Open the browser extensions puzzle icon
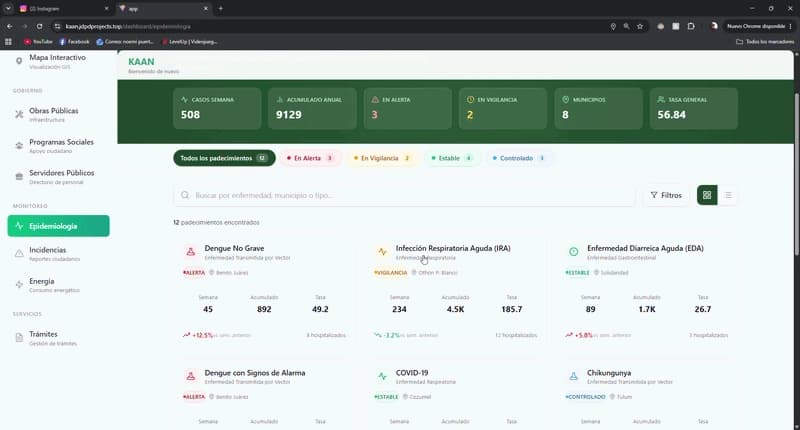 point(691,26)
